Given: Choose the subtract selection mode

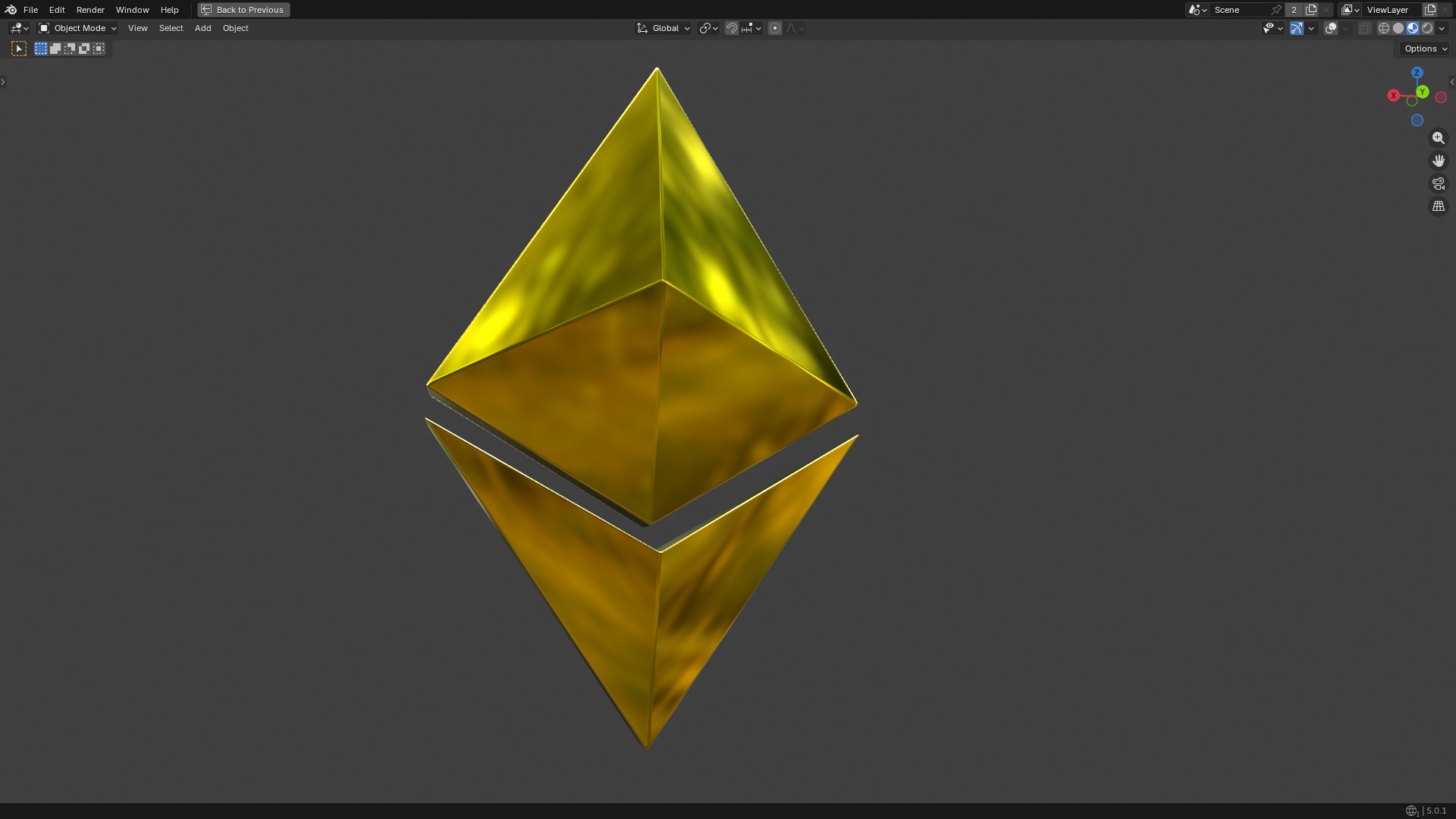Looking at the screenshot, I should [70, 49].
